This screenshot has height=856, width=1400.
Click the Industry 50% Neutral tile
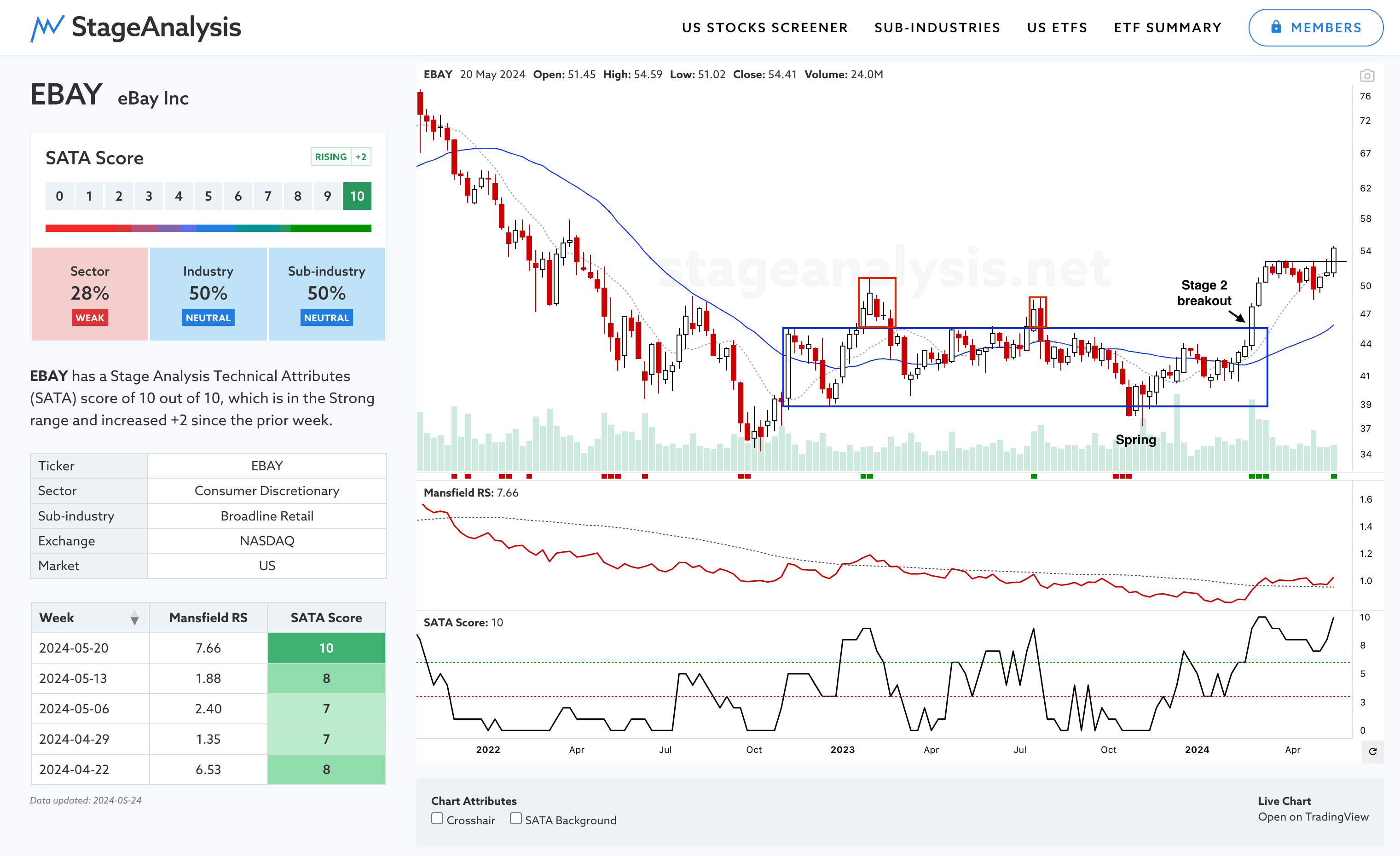208,294
